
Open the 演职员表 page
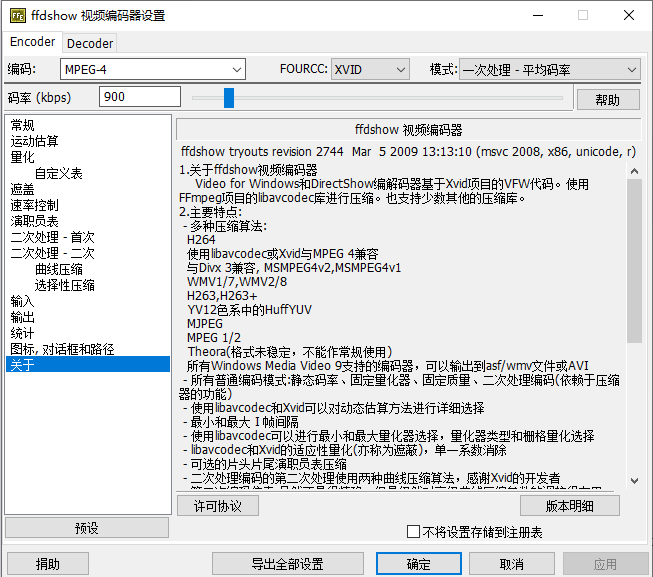(x=34, y=221)
